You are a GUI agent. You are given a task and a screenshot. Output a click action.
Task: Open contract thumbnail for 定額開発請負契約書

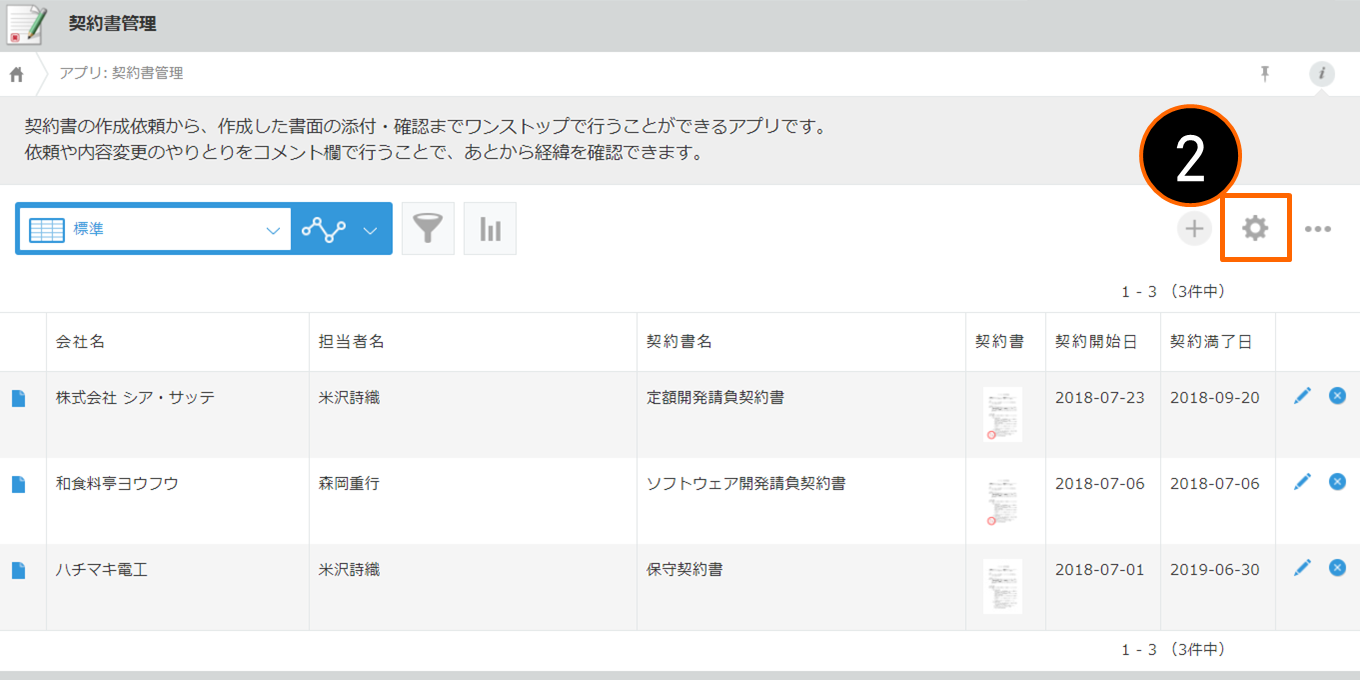point(1002,414)
